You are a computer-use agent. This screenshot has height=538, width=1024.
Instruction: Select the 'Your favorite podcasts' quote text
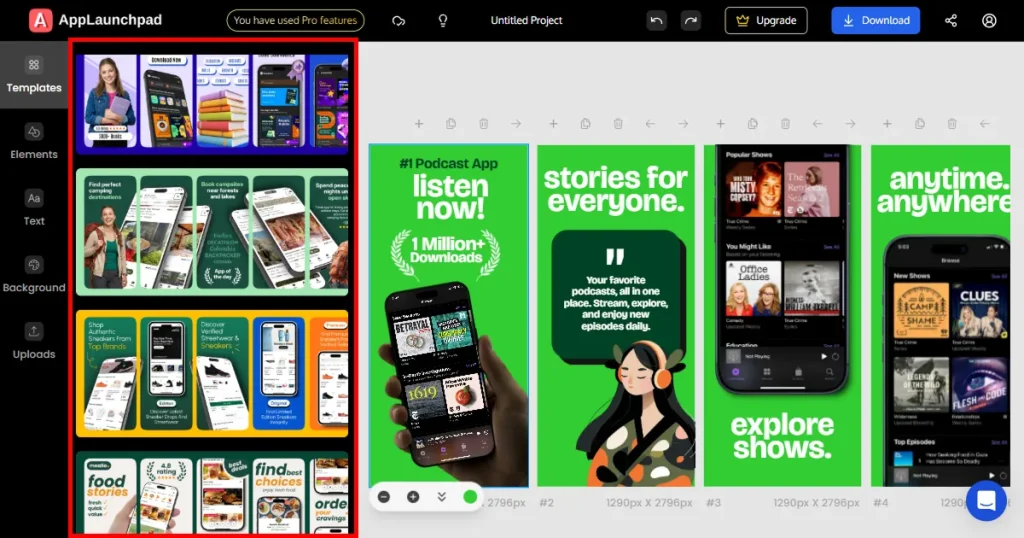click(x=616, y=303)
